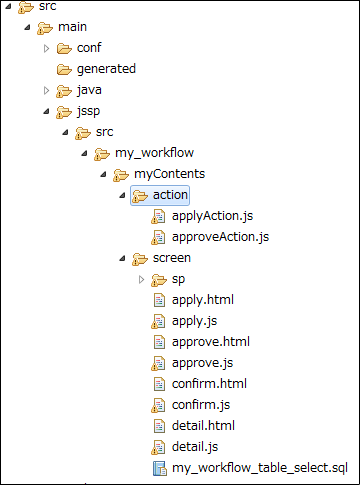Click the screen folder icon
Viewport: 360px width, 485px height.
(140, 259)
